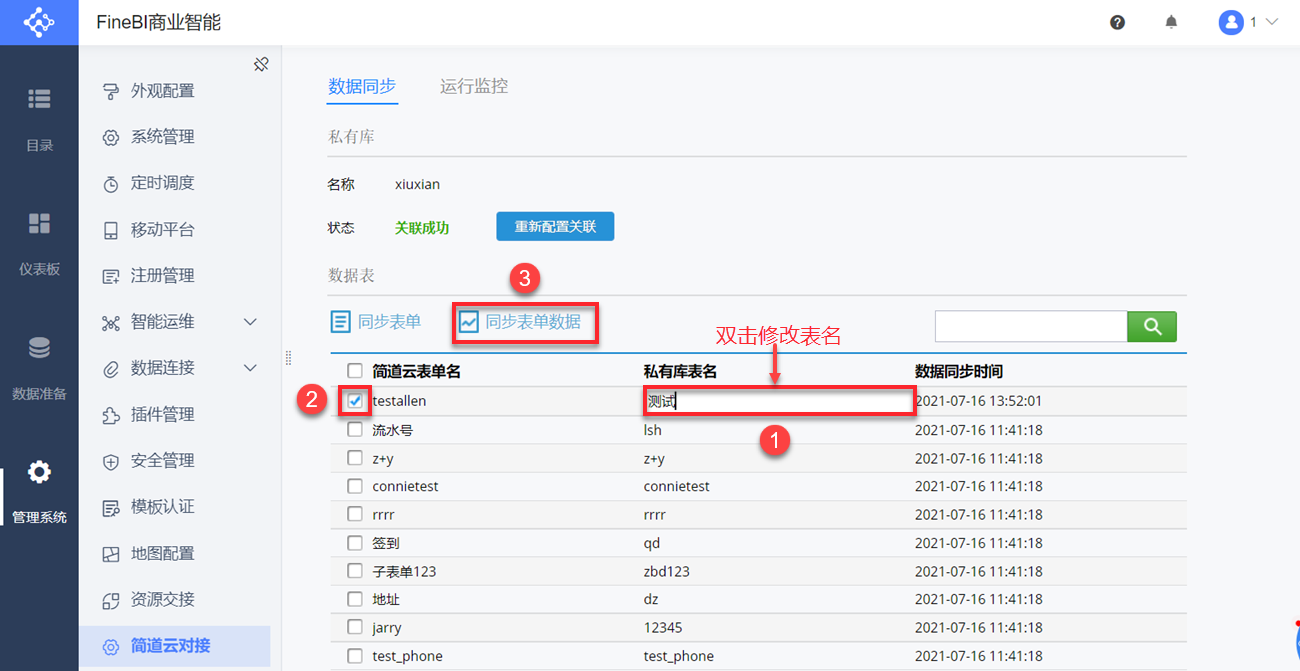Switch to the 数据同步 tab
1300x671 pixels.
363,86
